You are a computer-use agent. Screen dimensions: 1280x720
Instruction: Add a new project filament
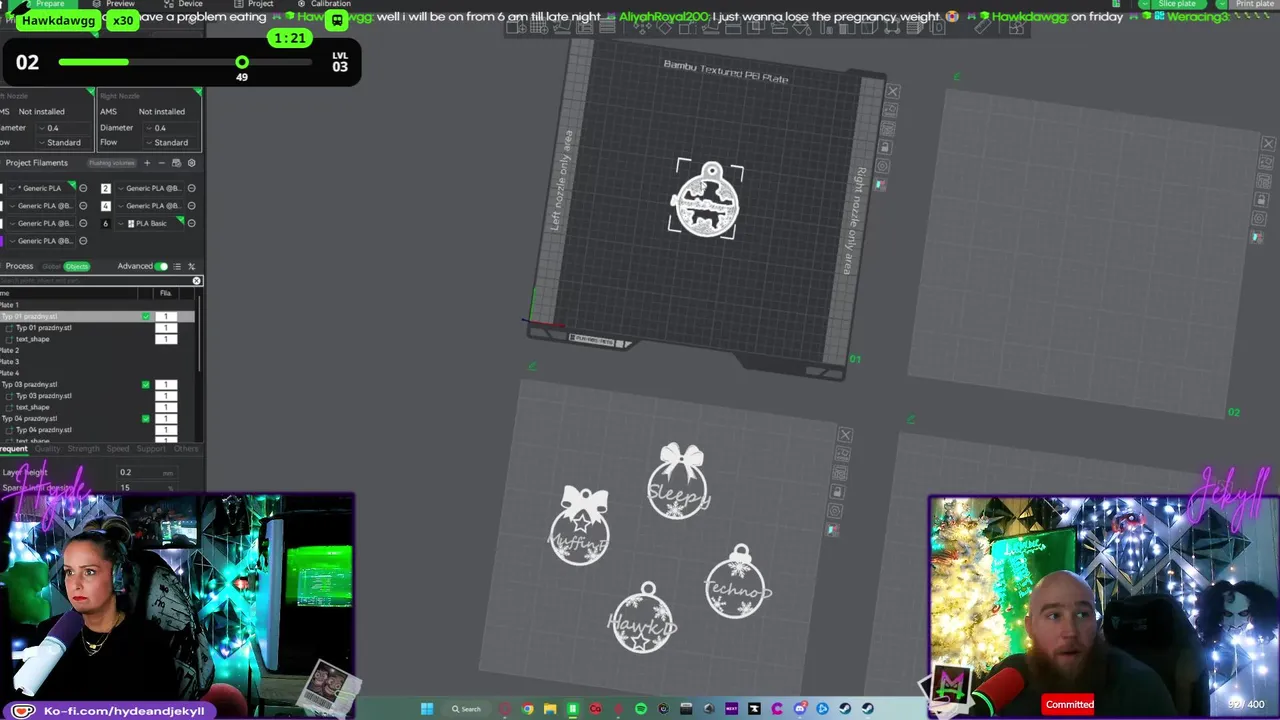tap(147, 163)
